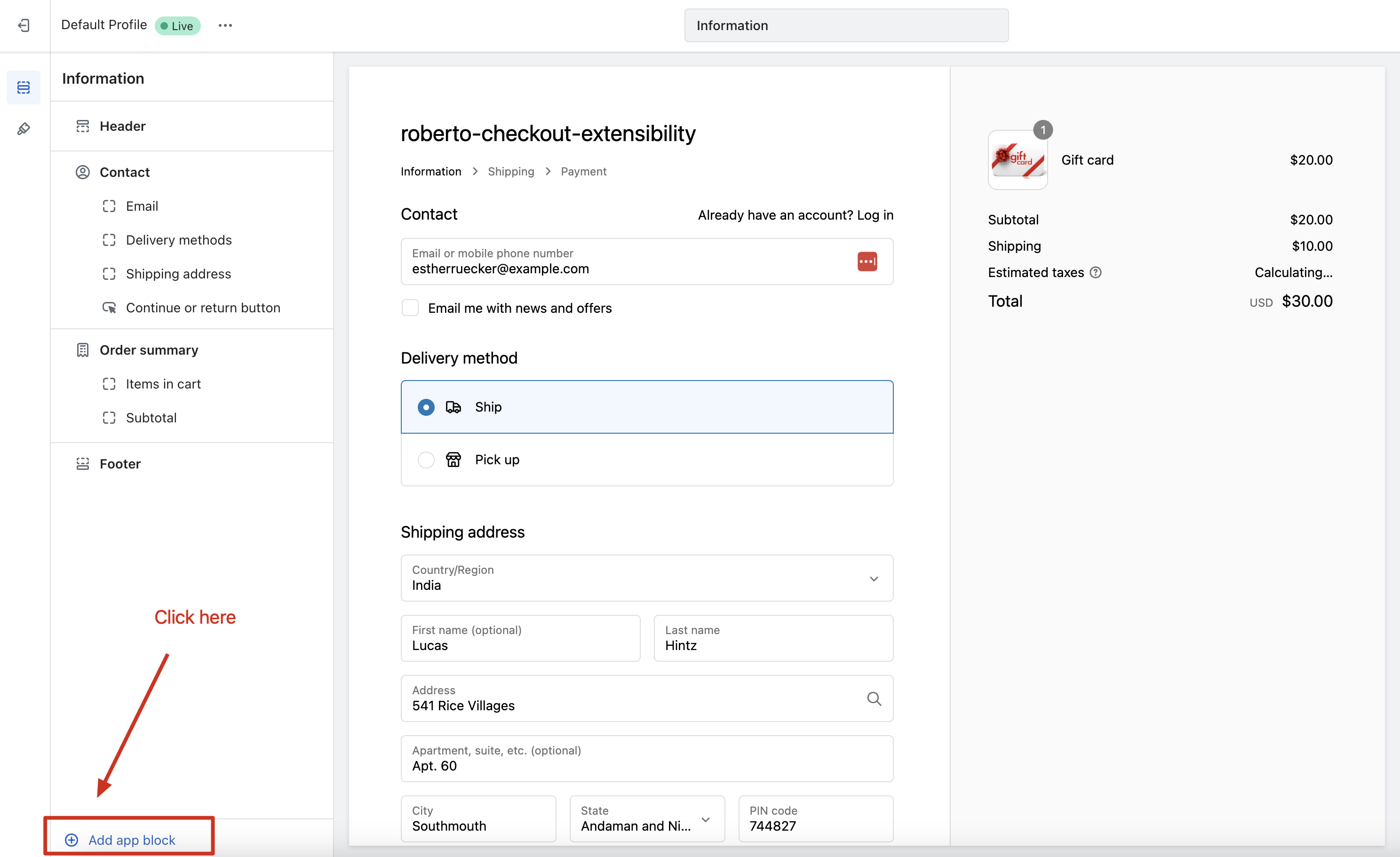Click the red password manager icon in email field
This screenshot has height=857, width=1400.
point(867,261)
